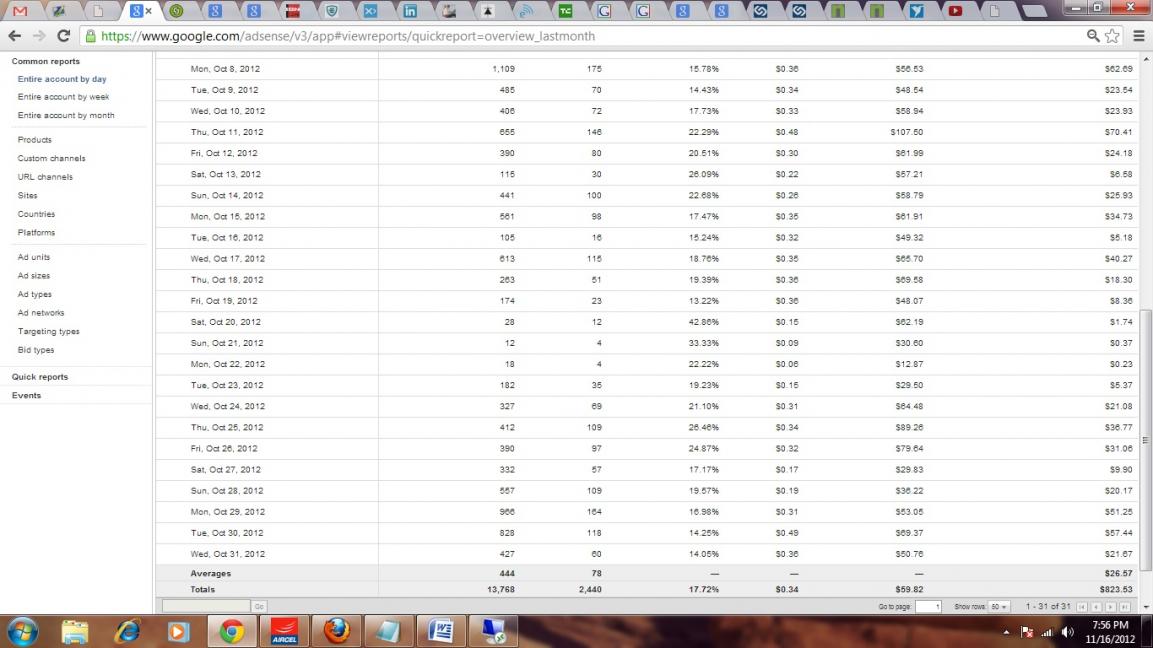Go to first page with pagination arrow
Image resolution: width=1153 pixels, height=648 pixels.
(1082, 607)
